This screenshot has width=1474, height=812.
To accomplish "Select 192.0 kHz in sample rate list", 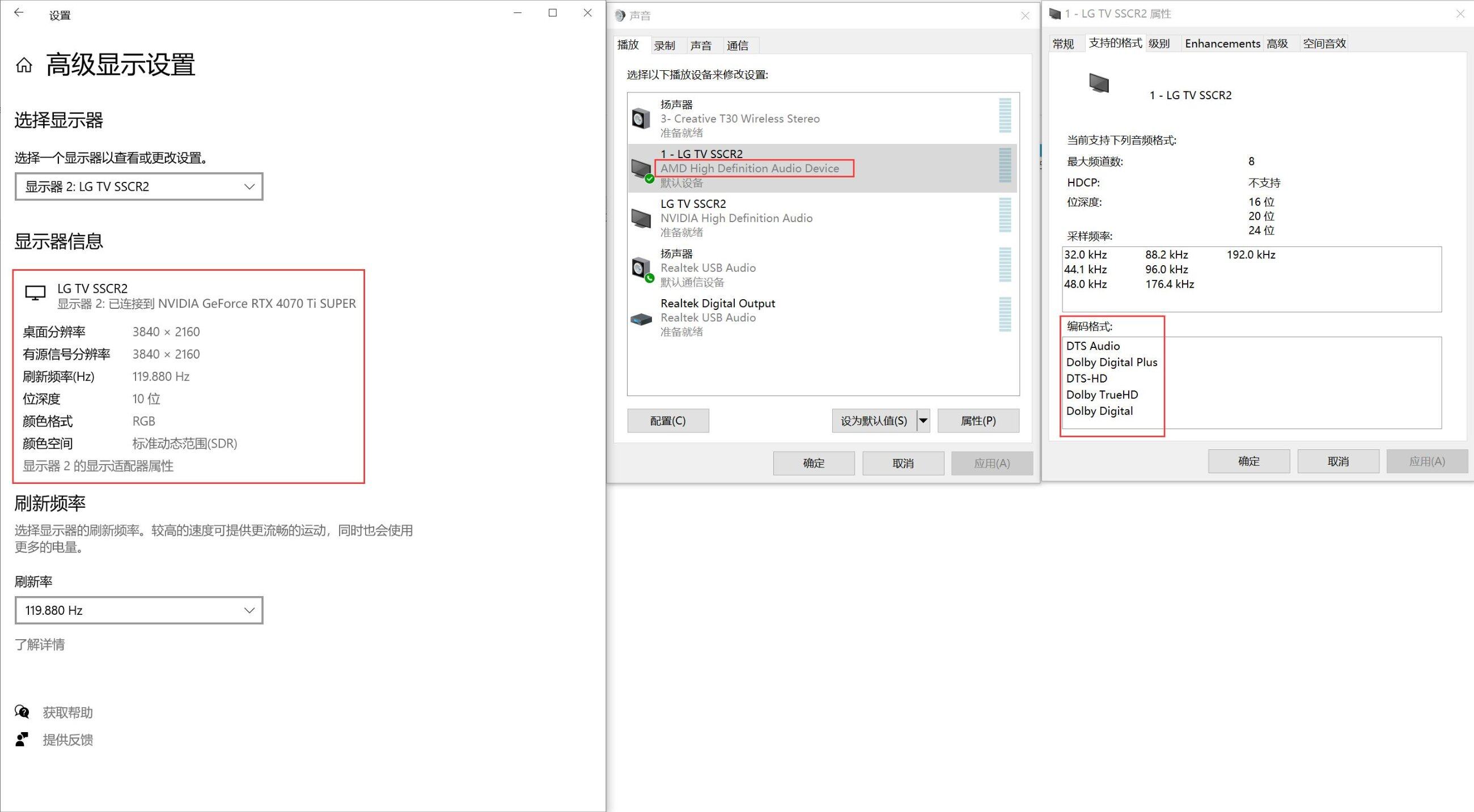I will (1251, 255).
